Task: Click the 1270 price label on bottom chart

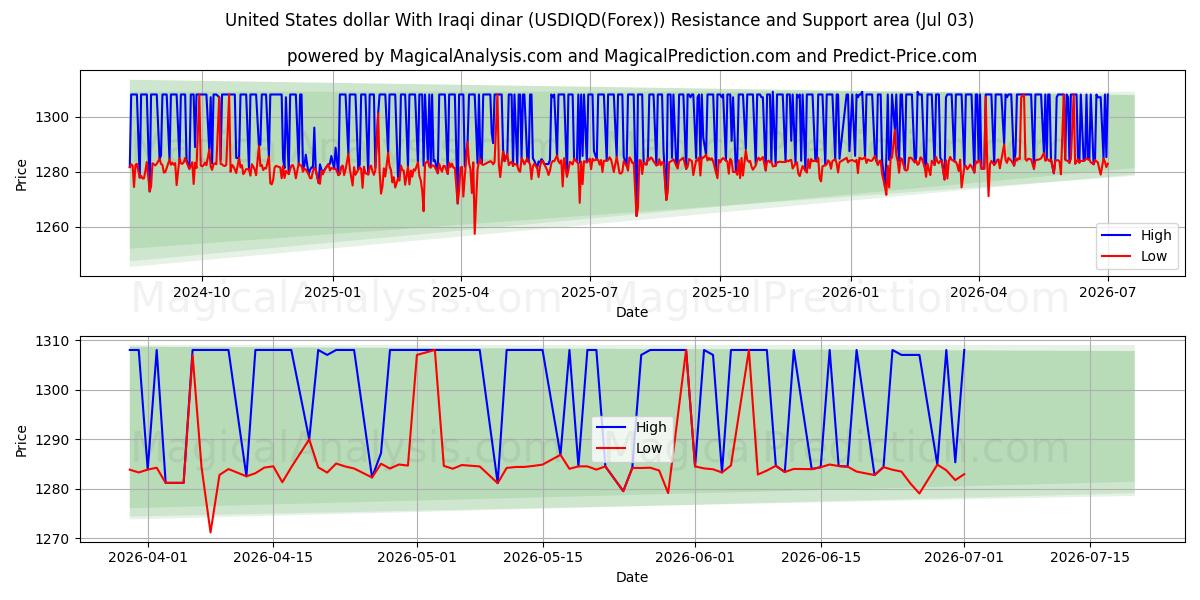Action: [x=55, y=539]
